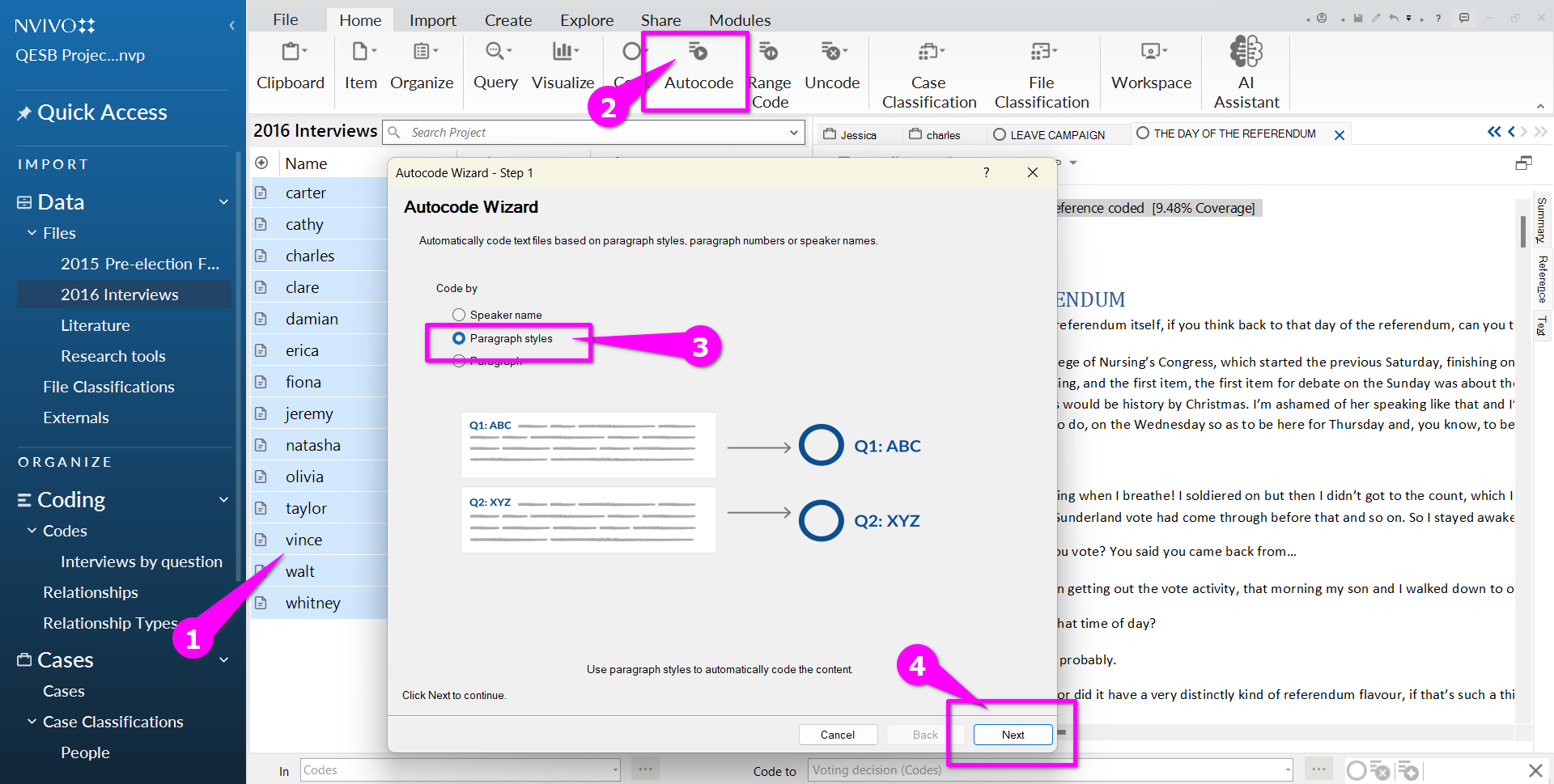Open the Search Project dropdown arrow

coord(793,133)
